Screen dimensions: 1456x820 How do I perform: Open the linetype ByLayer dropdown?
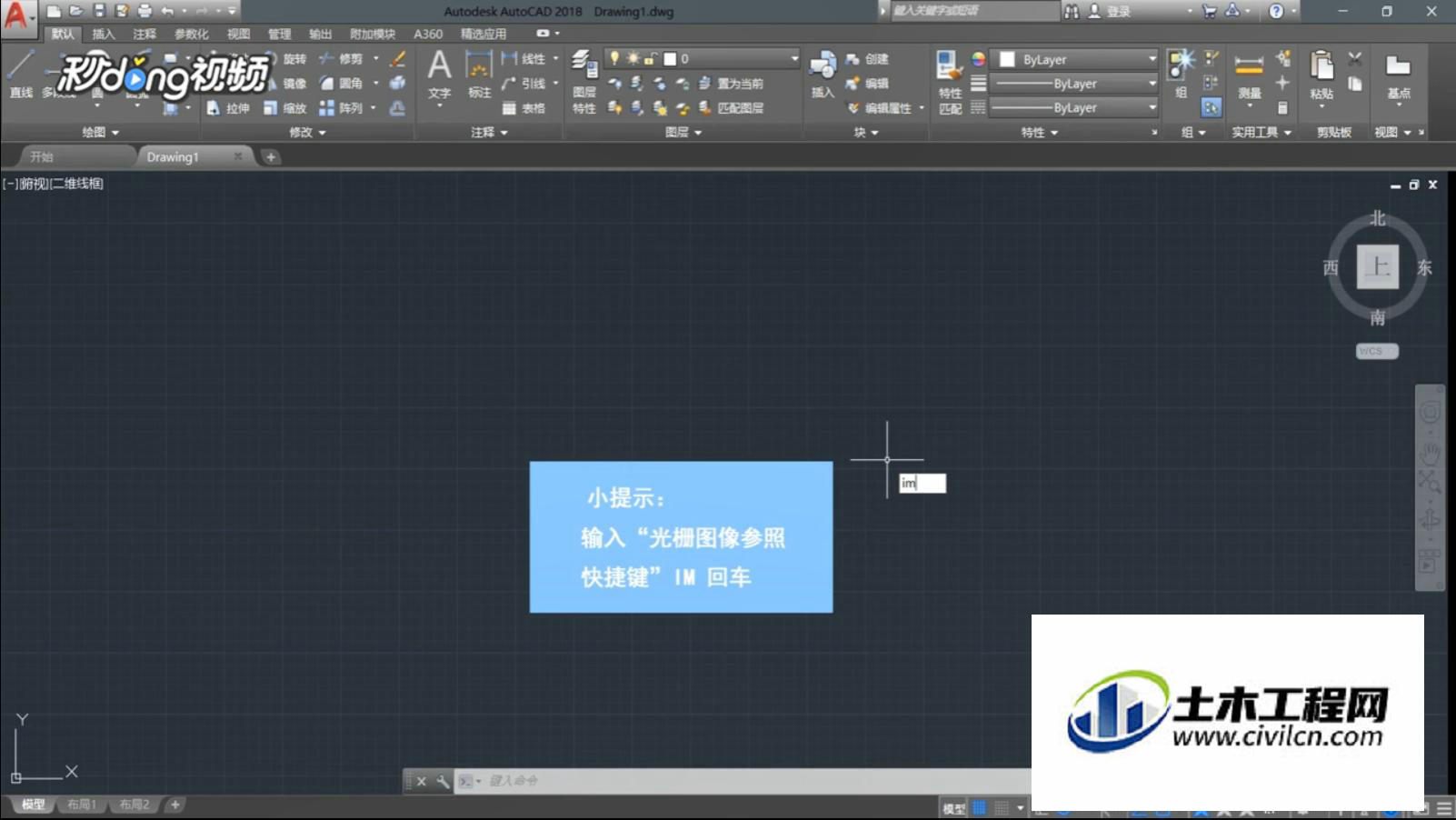point(1074,107)
